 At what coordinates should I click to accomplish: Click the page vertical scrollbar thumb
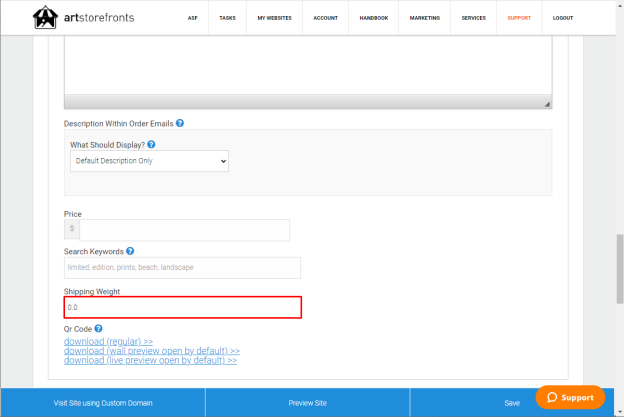pyautogui.click(x=620, y=269)
